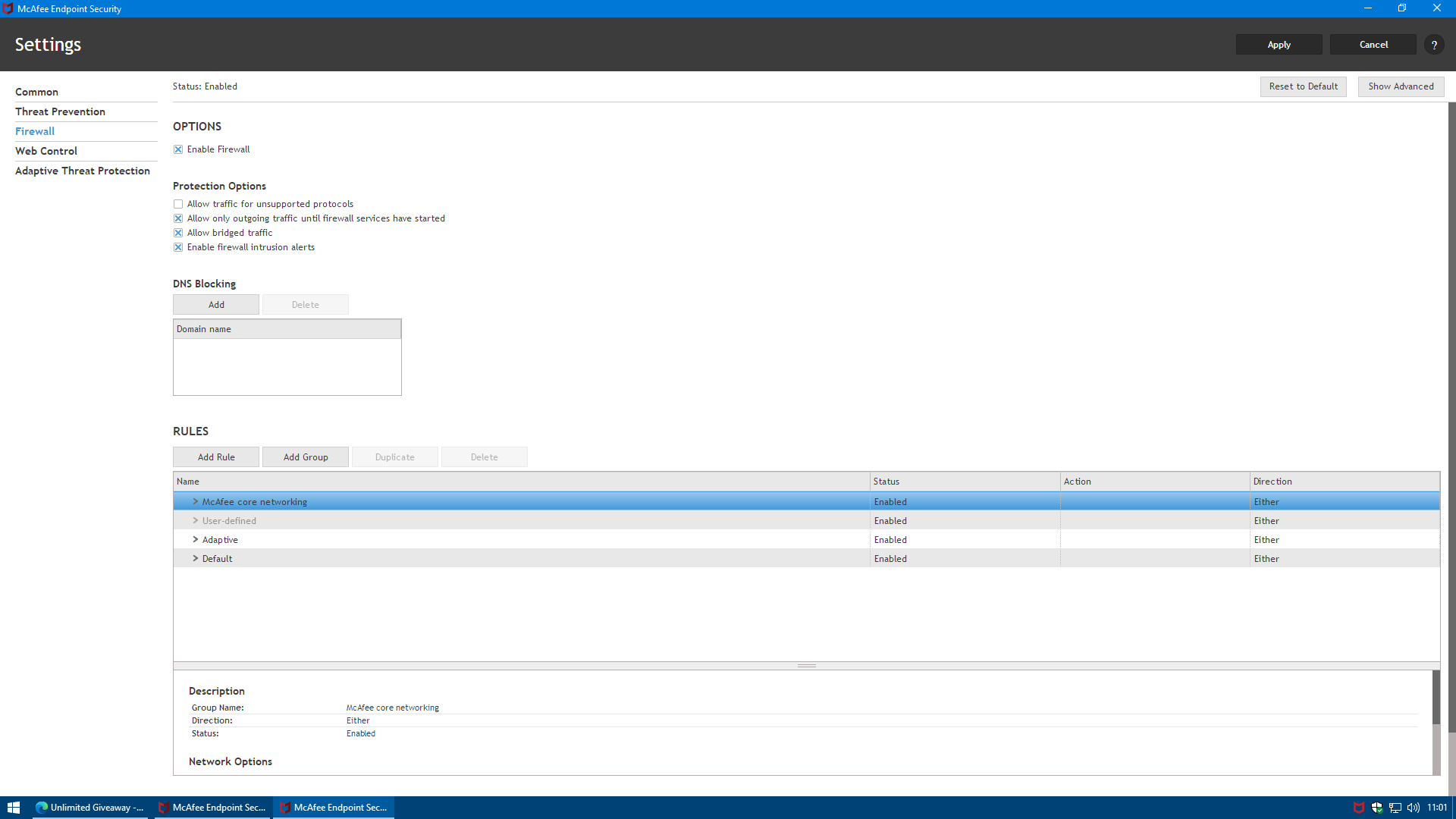This screenshot has height=819, width=1456.
Task: Click the network status tray icon
Action: 1395,808
